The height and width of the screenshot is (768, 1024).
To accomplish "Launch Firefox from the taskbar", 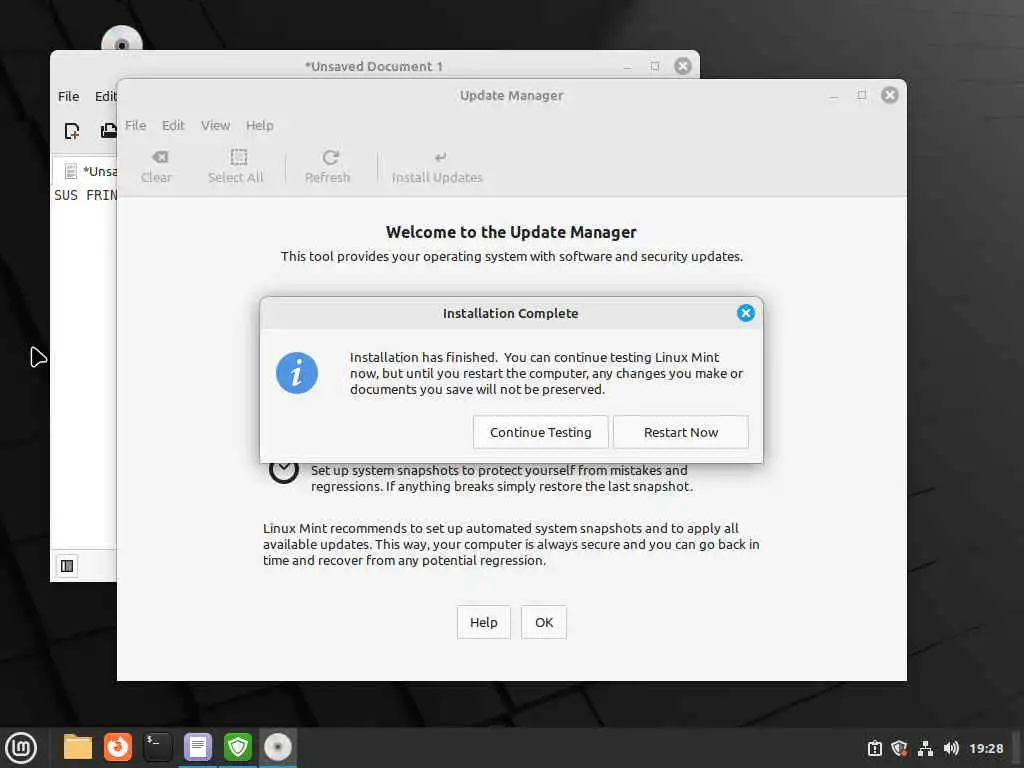I will click(118, 747).
